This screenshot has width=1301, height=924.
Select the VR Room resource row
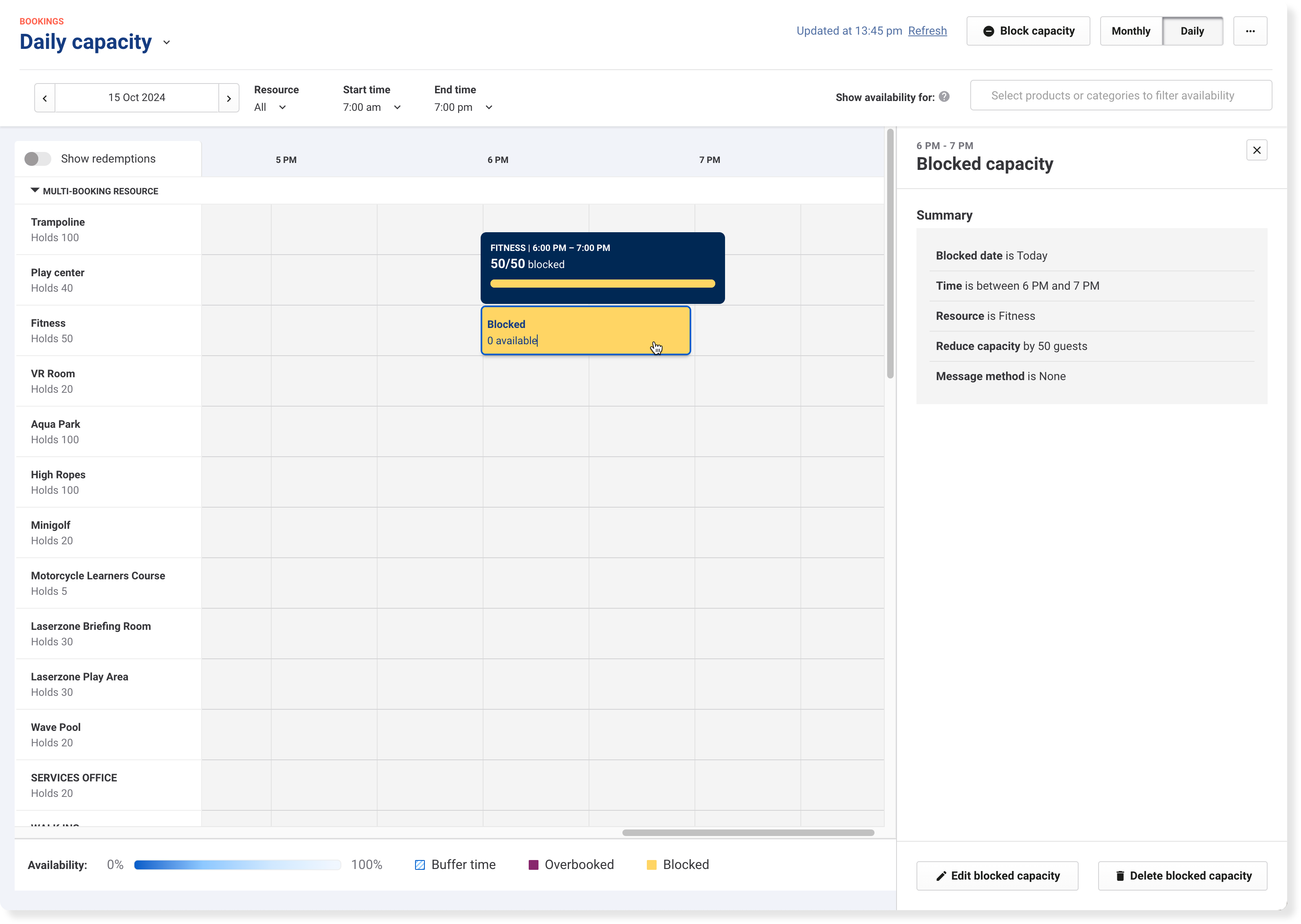[108, 381]
